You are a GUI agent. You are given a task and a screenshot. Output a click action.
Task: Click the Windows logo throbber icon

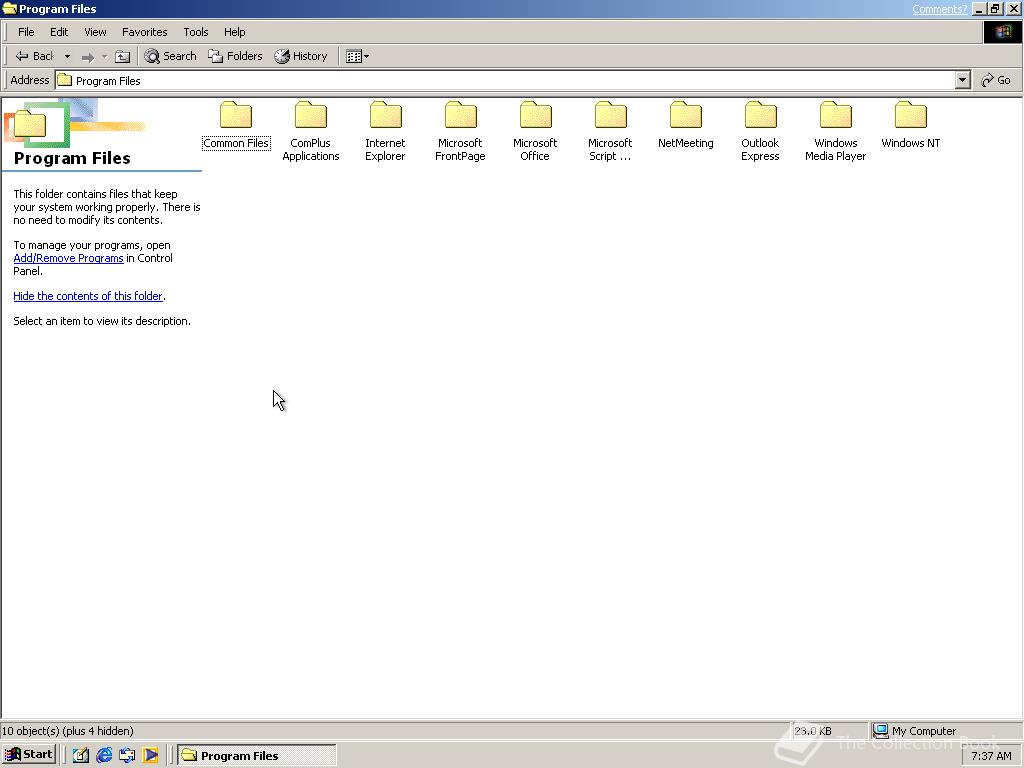pos(1002,32)
